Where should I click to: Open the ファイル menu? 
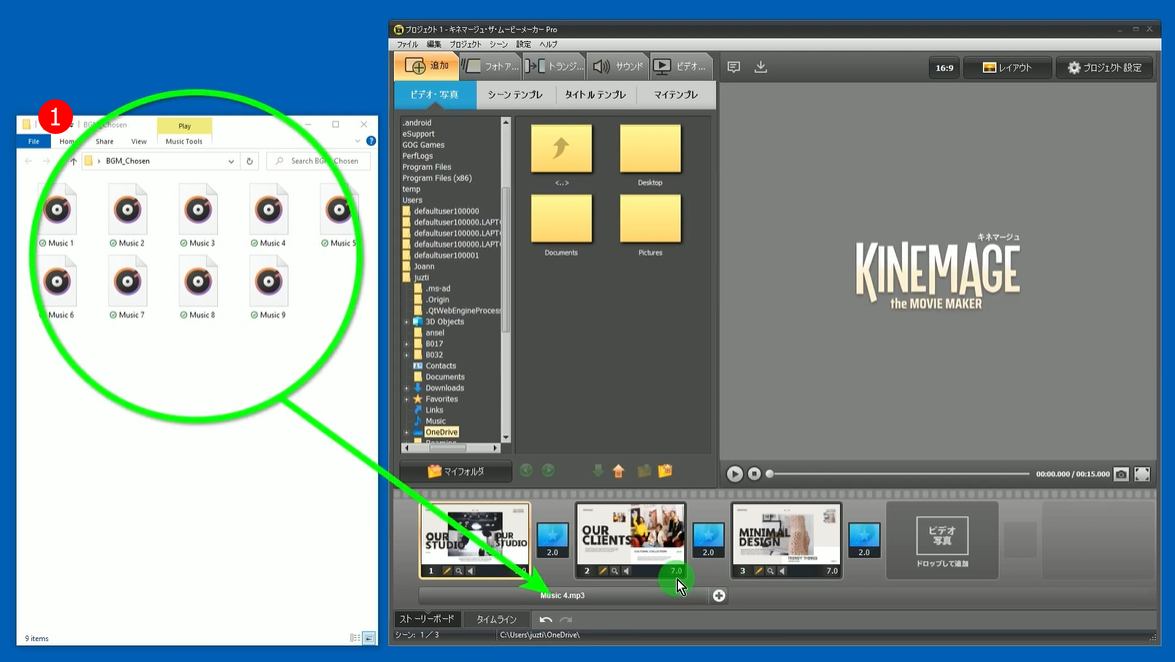[407, 44]
